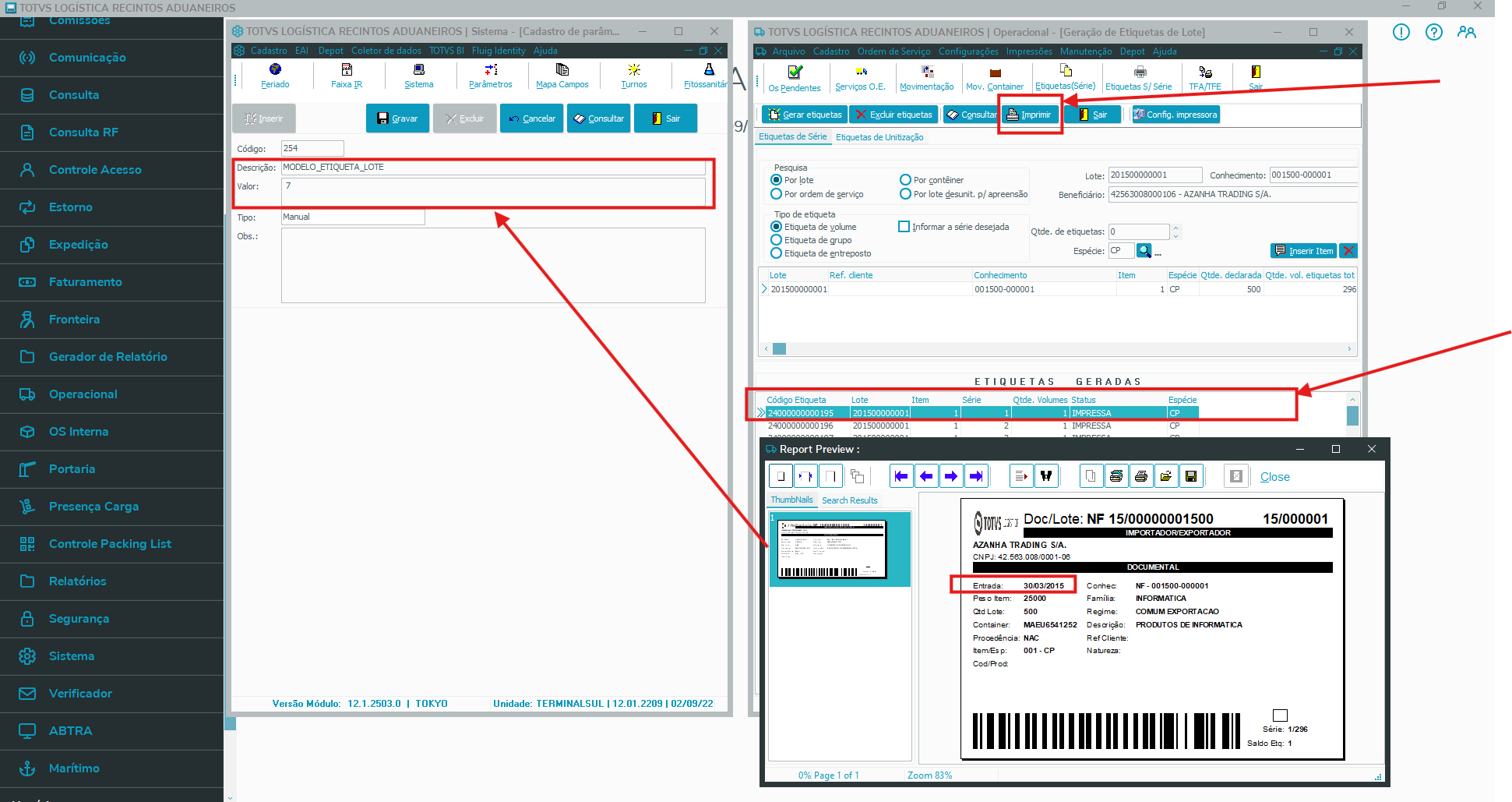This screenshot has width=1512, height=802.
Task: Select Etiqueta de volume radio button
Action: (776, 227)
